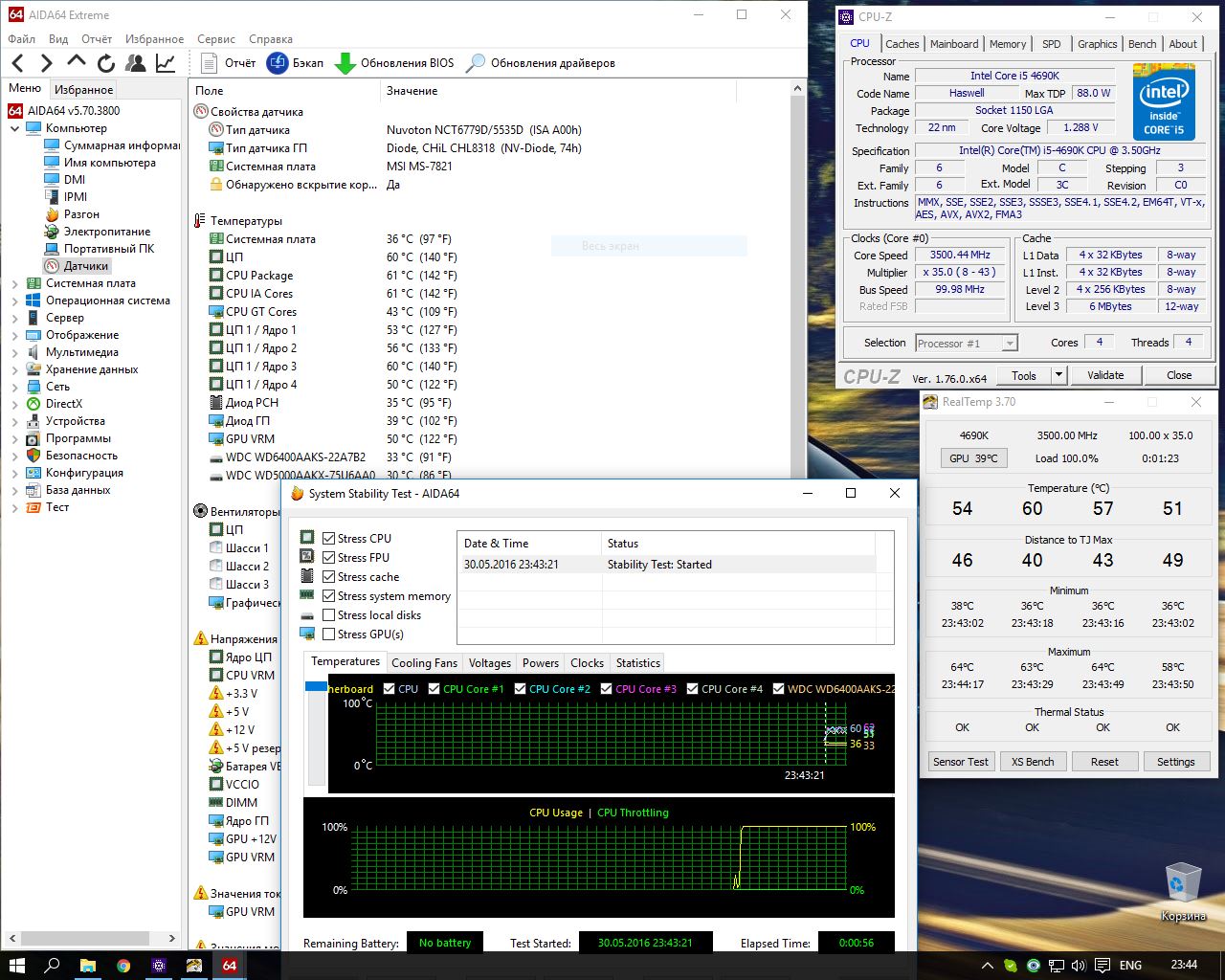Open the Бэкап backup tool
The image size is (1225, 980).
point(295,63)
